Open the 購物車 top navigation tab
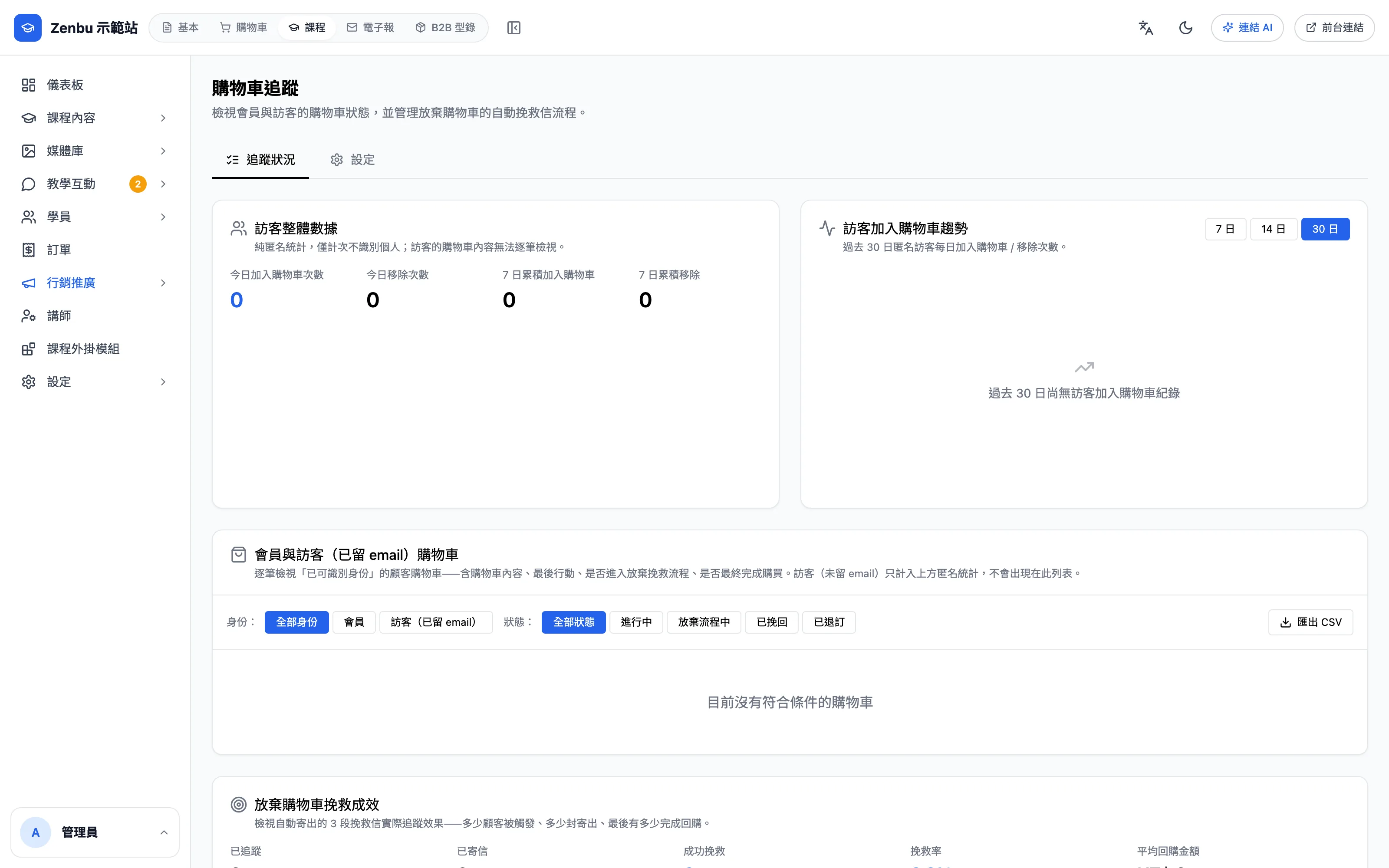The height and width of the screenshot is (868, 1389). (244, 27)
